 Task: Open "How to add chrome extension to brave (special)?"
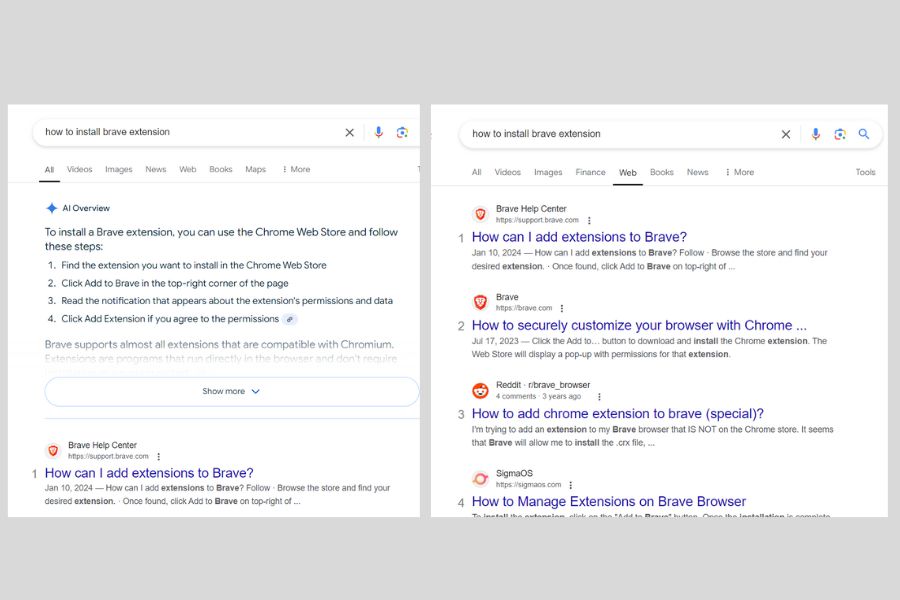(x=617, y=413)
